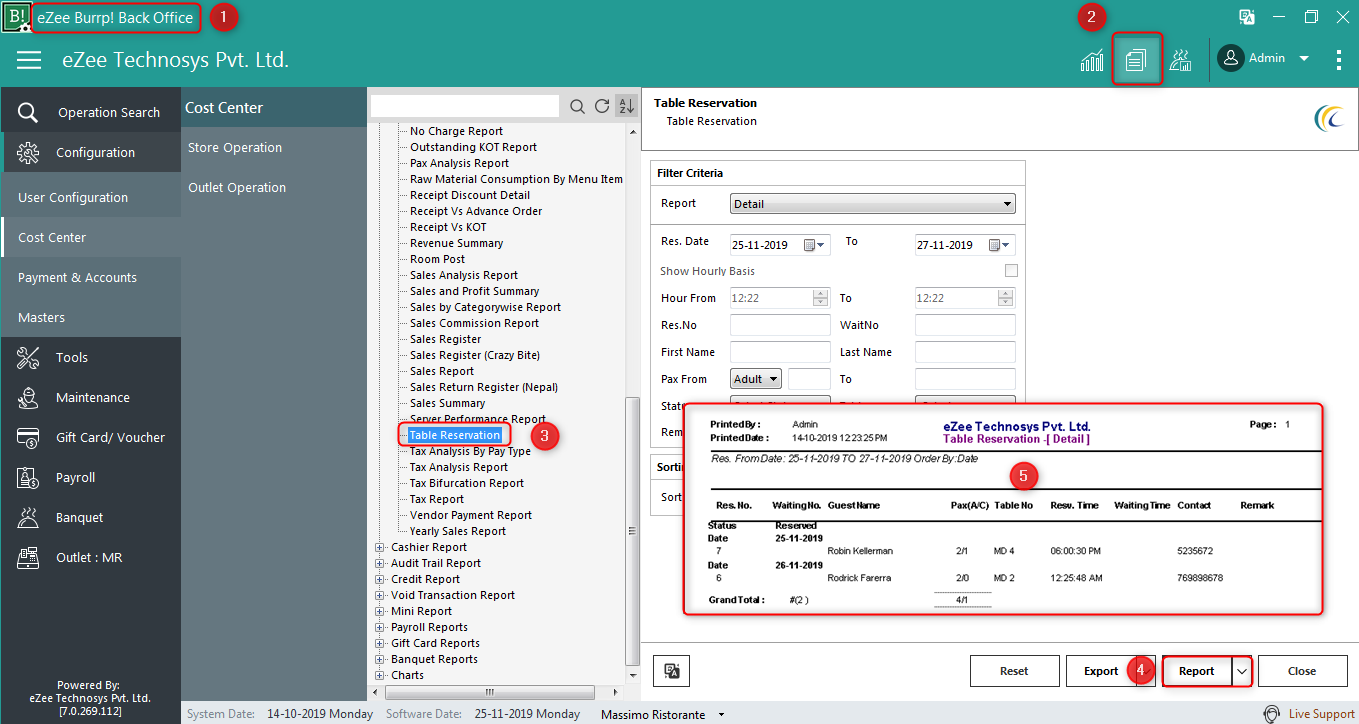The height and width of the screenshot is (724, 1359).
Task: Open the Report button dropdown arrow
Action: tap(1241, 671)
